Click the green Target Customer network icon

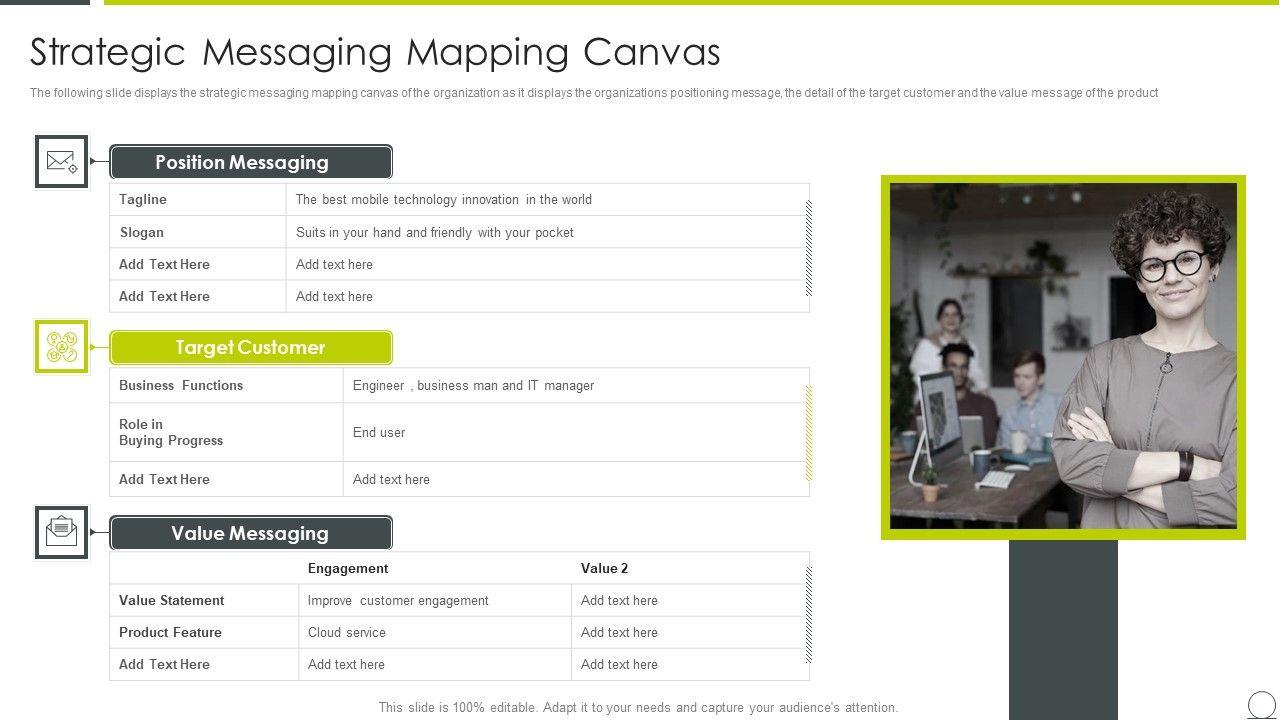click(62, 347)
